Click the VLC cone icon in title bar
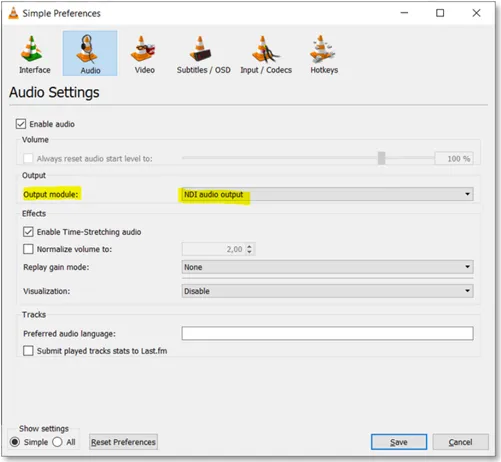This screenshot has width=501, height=462. (x=13, y=13)
